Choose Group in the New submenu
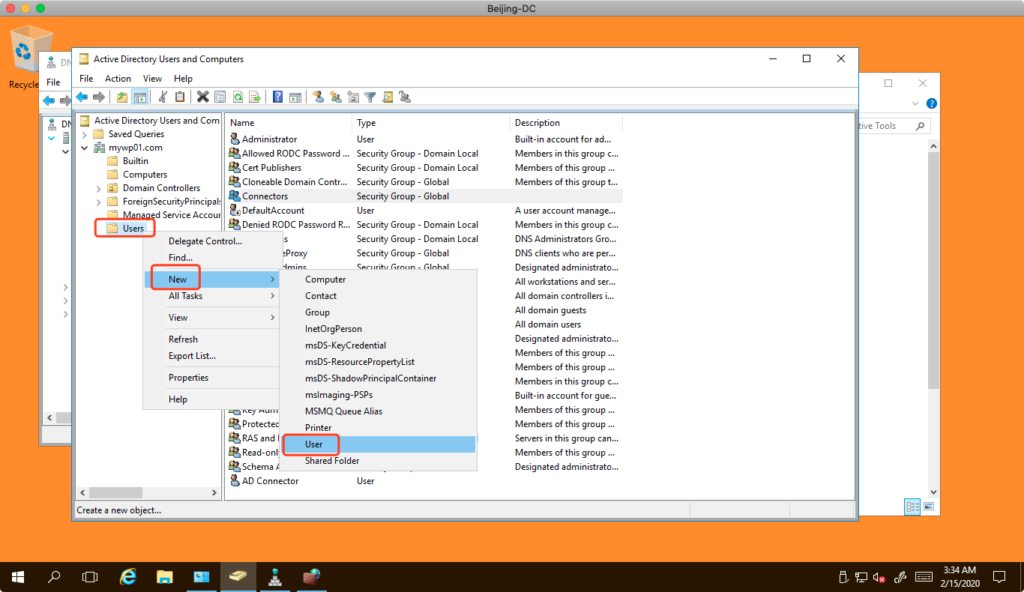The height and width of the screenshot is (592, 1024). [317, 312]
